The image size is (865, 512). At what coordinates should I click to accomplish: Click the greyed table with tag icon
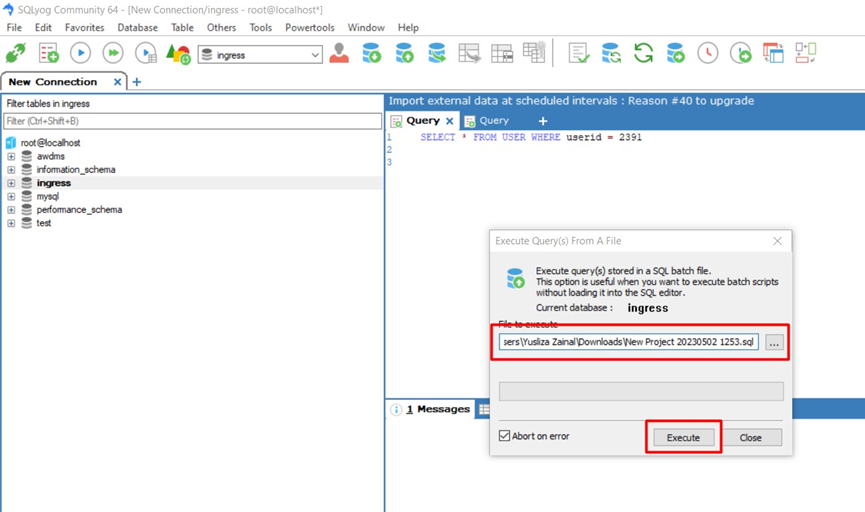click(502, 54)
